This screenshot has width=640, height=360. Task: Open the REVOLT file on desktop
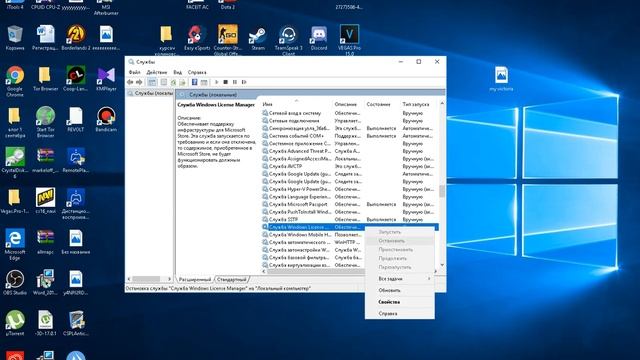click(x=76, y=119)
